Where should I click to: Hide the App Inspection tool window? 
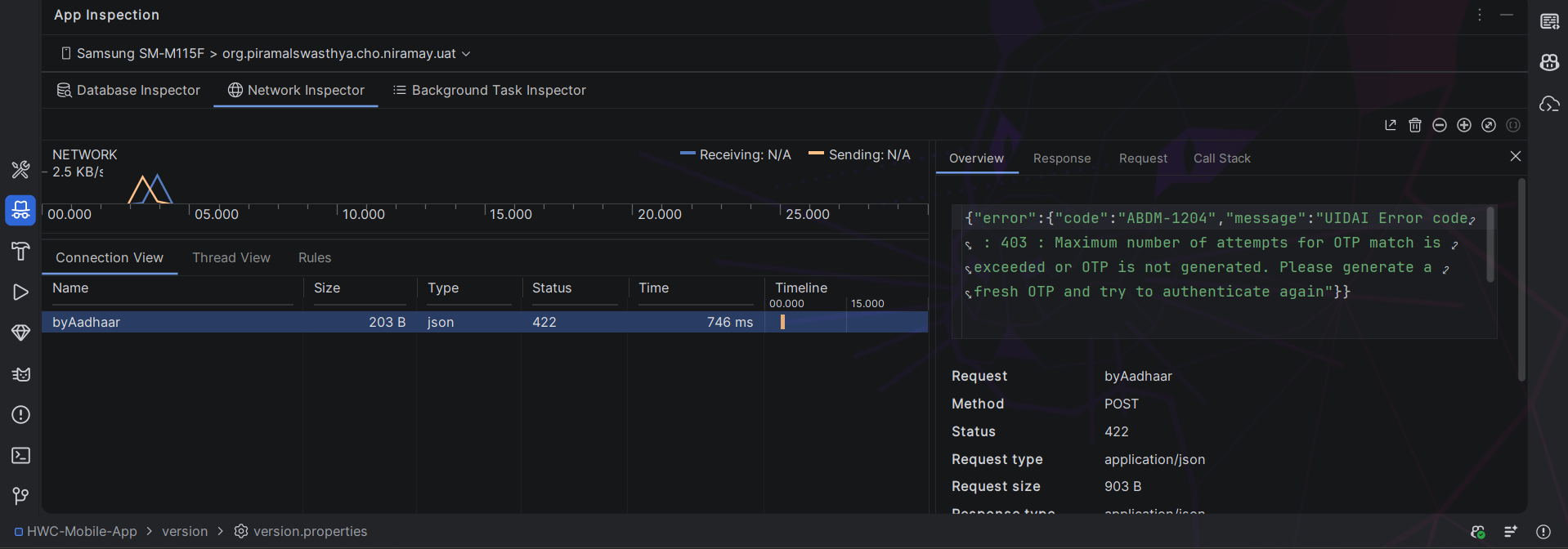coord(1507,15)
